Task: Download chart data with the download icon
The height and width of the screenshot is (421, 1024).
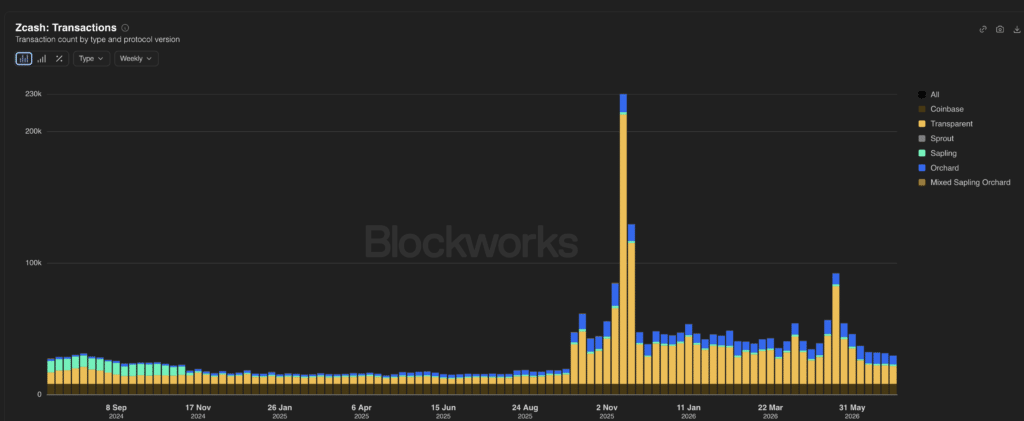Action: click(x=1017, y=29)
